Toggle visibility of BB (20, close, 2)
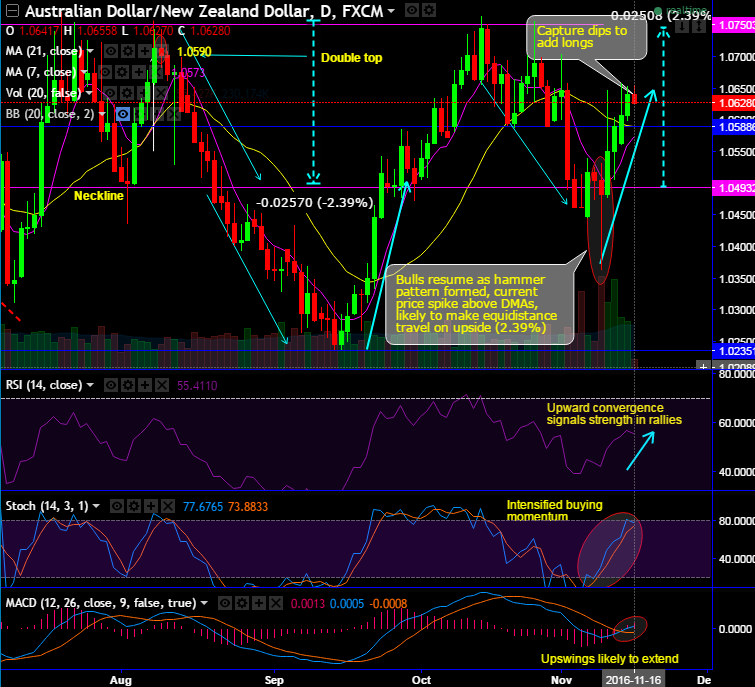 pos(125,114)
